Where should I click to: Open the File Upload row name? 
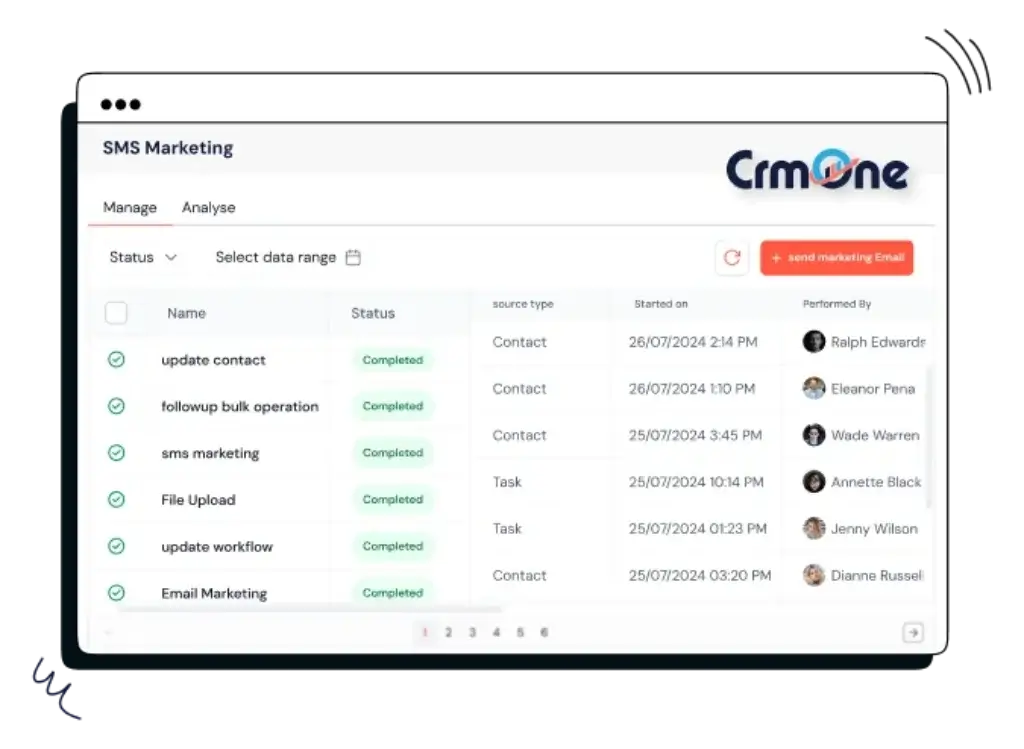(x=199, y=500)
